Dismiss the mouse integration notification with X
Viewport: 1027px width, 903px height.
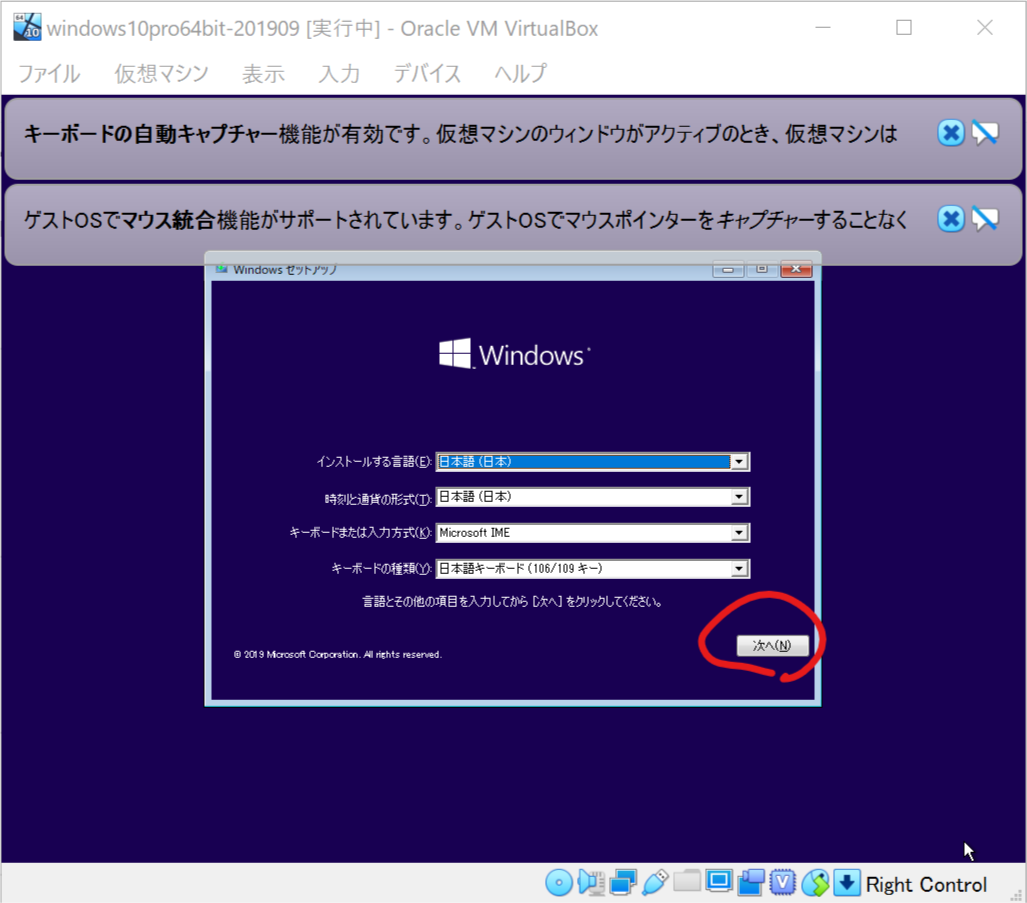(x=950, y=219)
